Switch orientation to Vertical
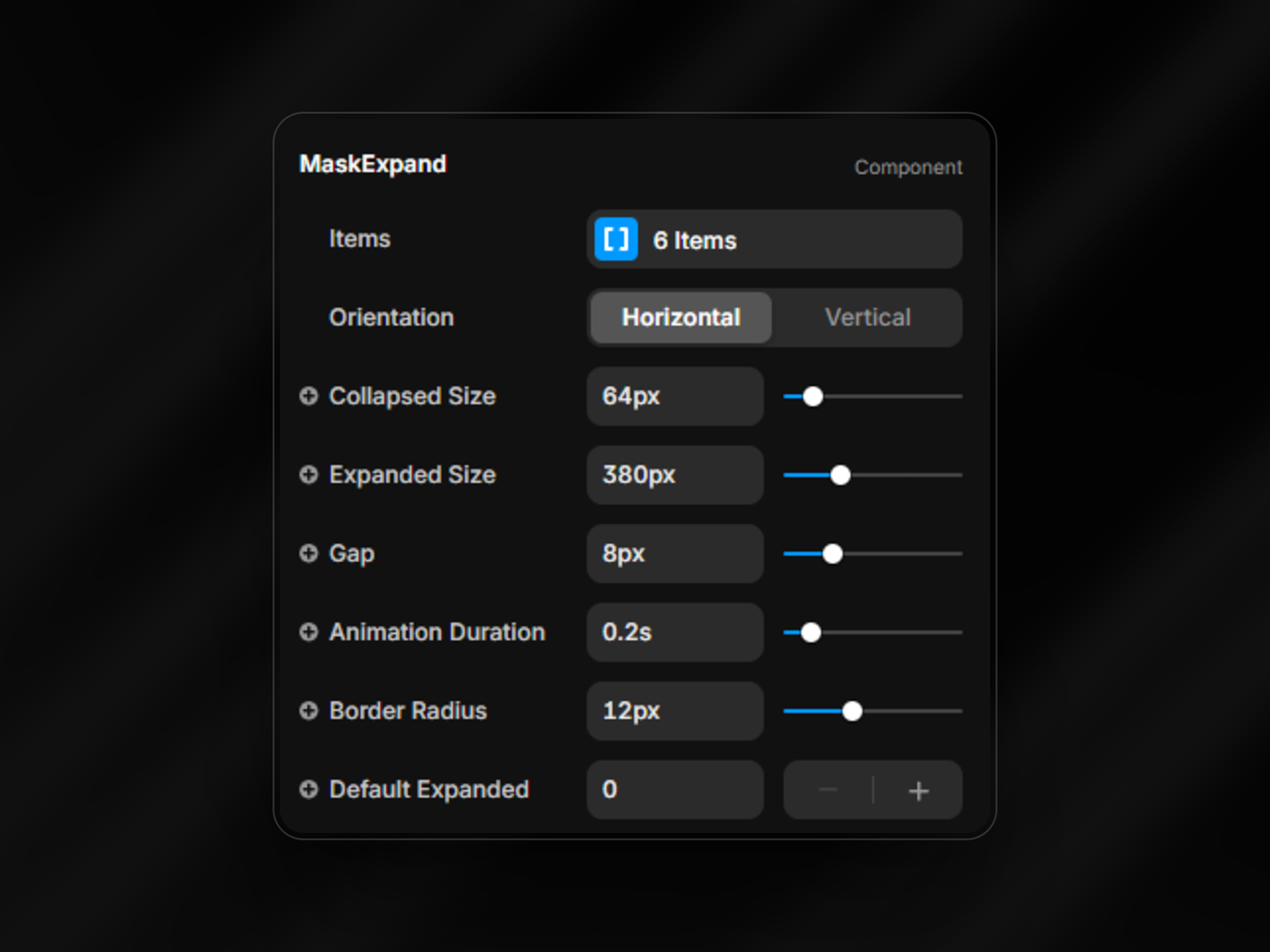 click(x=867, y=318)
